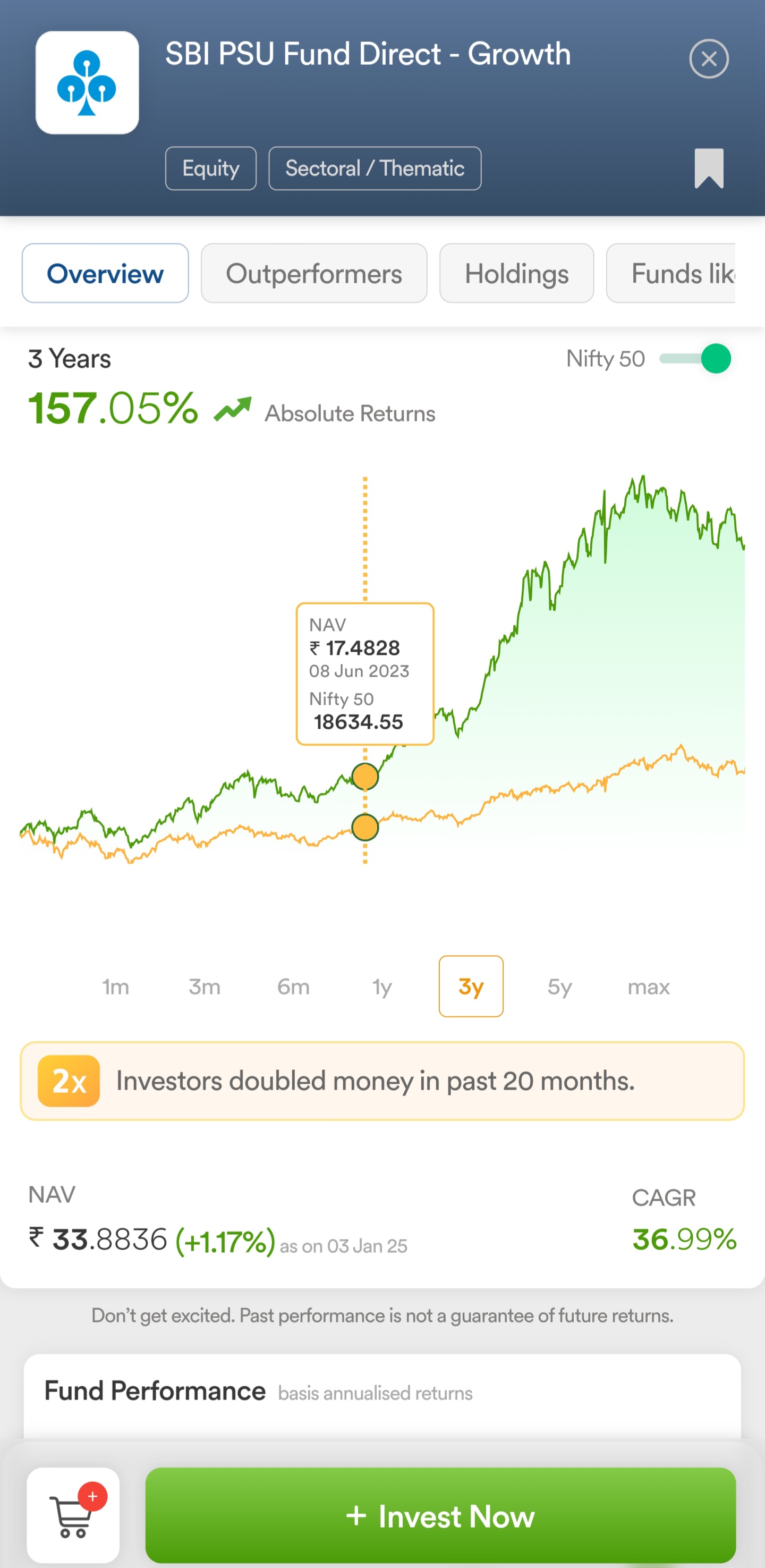Switch to the Holdings tab
The width and height of the screenshot is (765, 1568).
[x=516, y=273]
